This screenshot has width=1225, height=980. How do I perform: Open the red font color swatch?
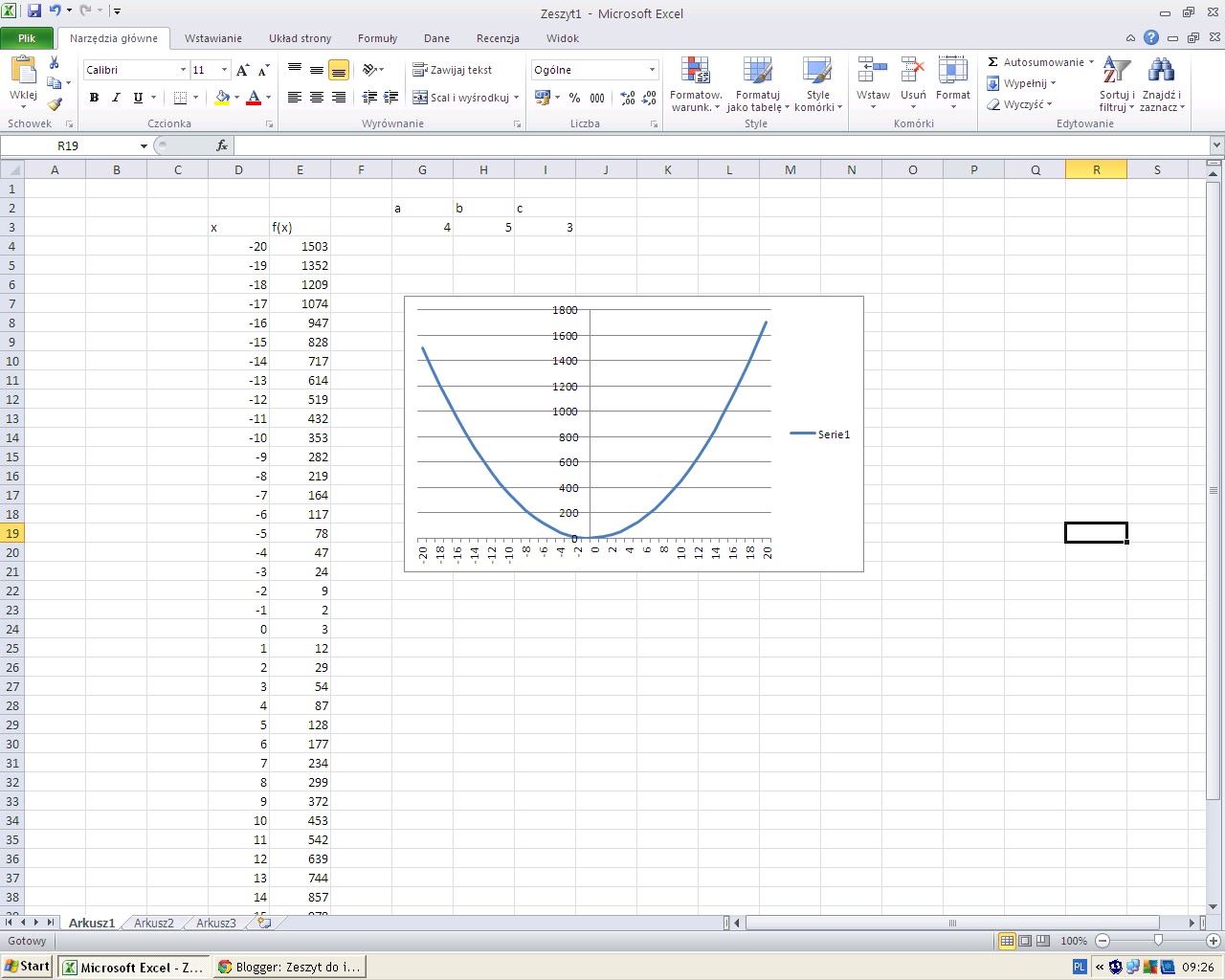[x=254, y=98]
